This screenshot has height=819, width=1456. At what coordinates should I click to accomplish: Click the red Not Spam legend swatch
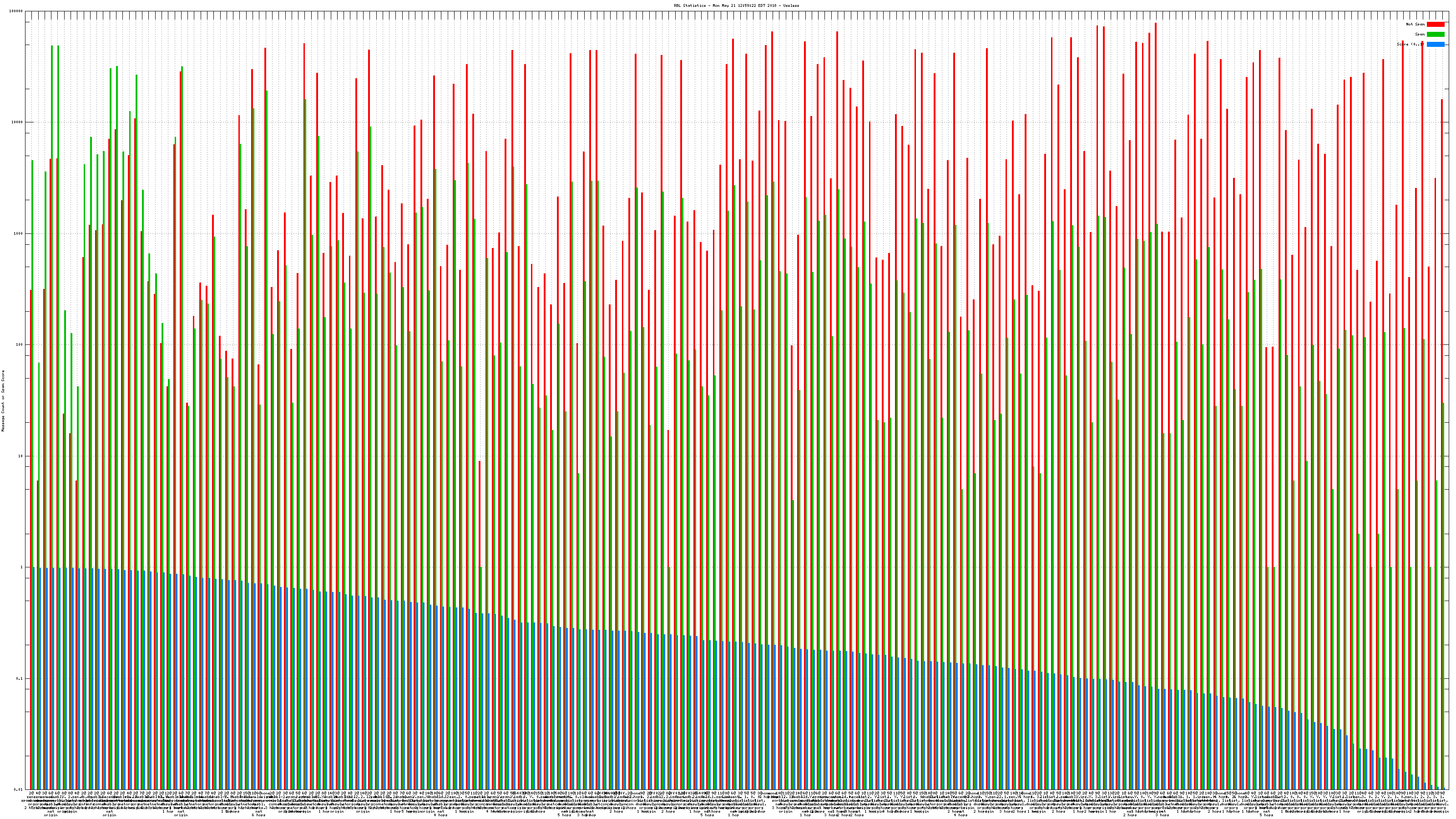(1435, 24)
